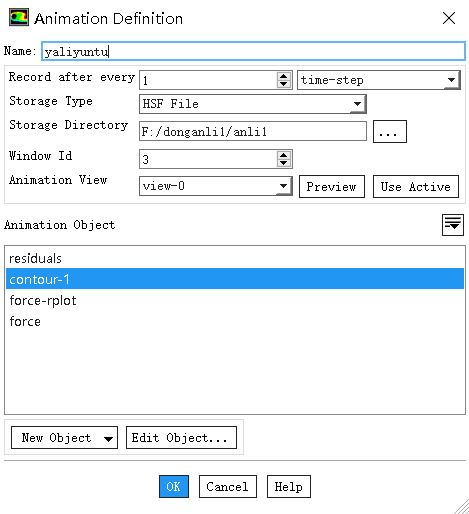Select force in Animation Object list
The width and height of the screenshot is (469, 514).
[x=235, y=321]
